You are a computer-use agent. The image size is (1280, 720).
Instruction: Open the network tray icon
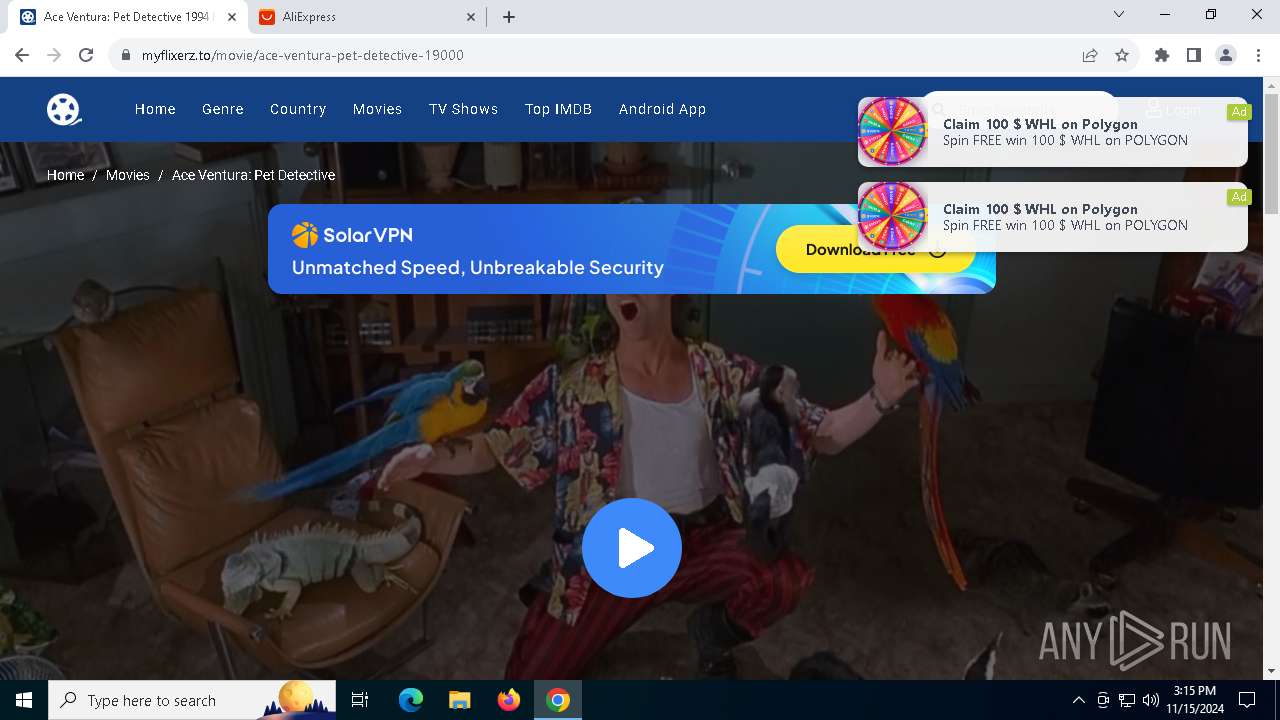pyautogui.click(x=1127, y=700)
